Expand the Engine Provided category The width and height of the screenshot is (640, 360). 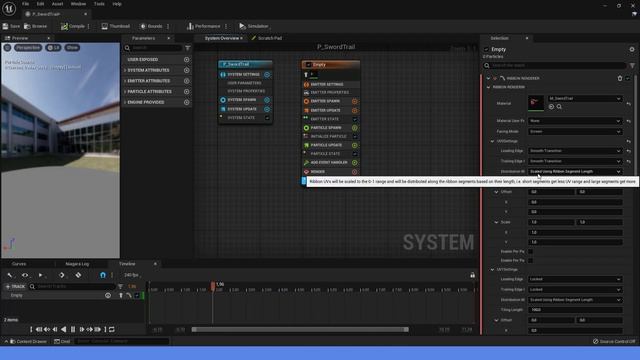(x=125, y=102)
